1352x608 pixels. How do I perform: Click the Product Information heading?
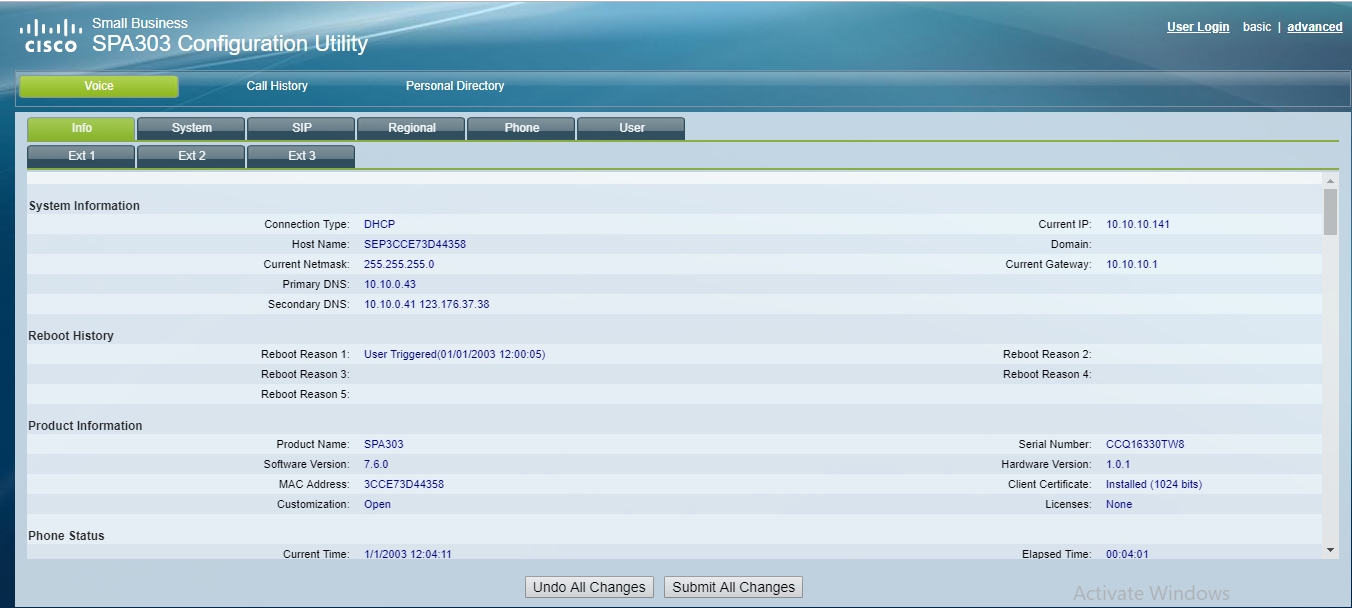85,426
